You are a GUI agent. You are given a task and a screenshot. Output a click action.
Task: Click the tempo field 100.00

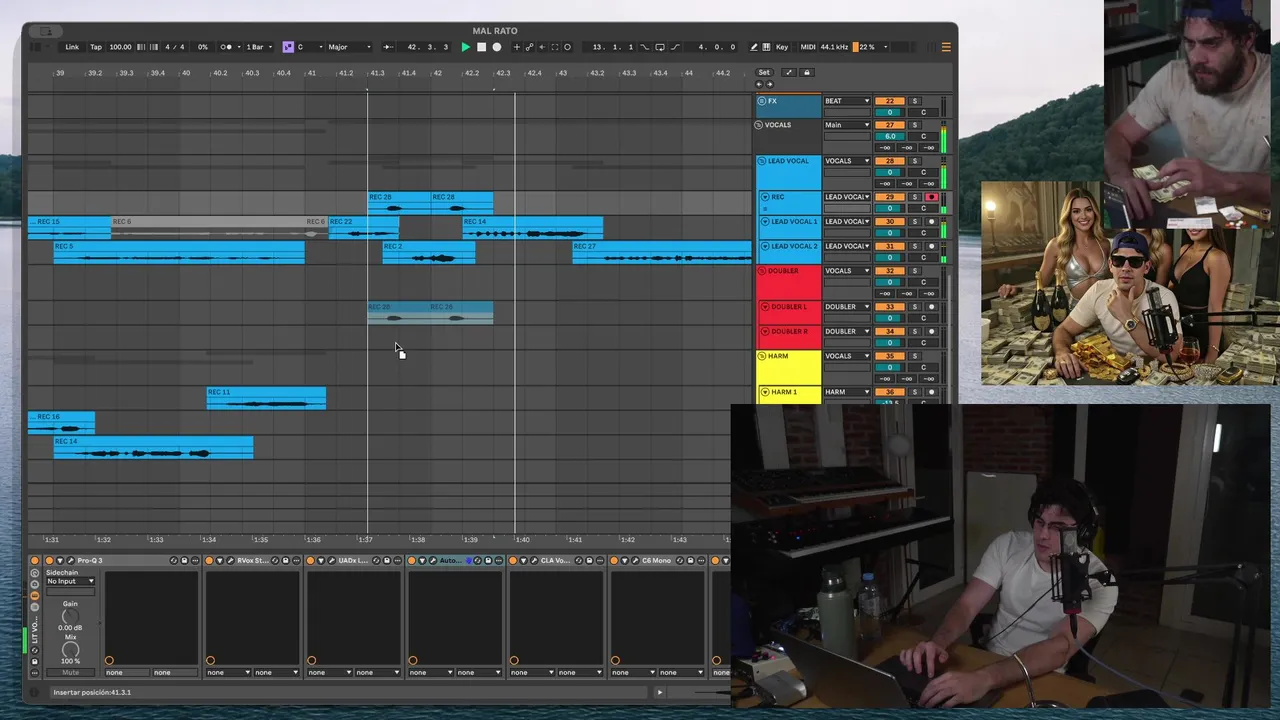[x=120, y=47]
